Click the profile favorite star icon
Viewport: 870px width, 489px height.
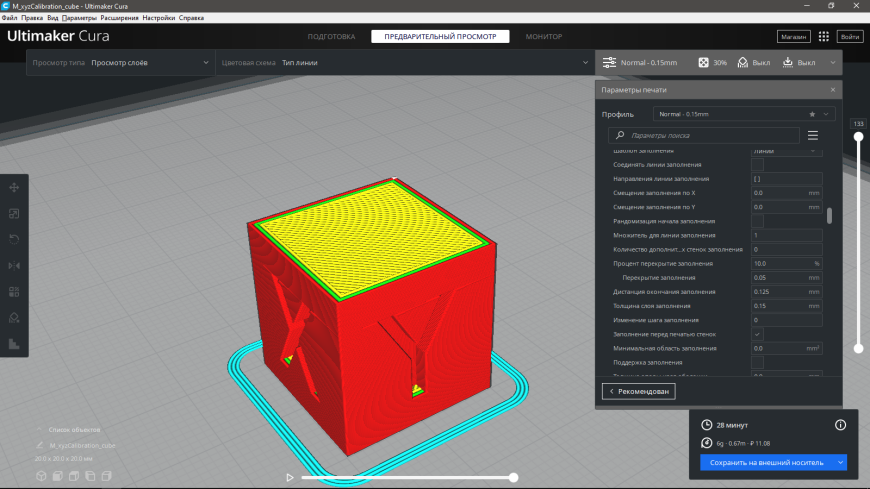point(812,114)
